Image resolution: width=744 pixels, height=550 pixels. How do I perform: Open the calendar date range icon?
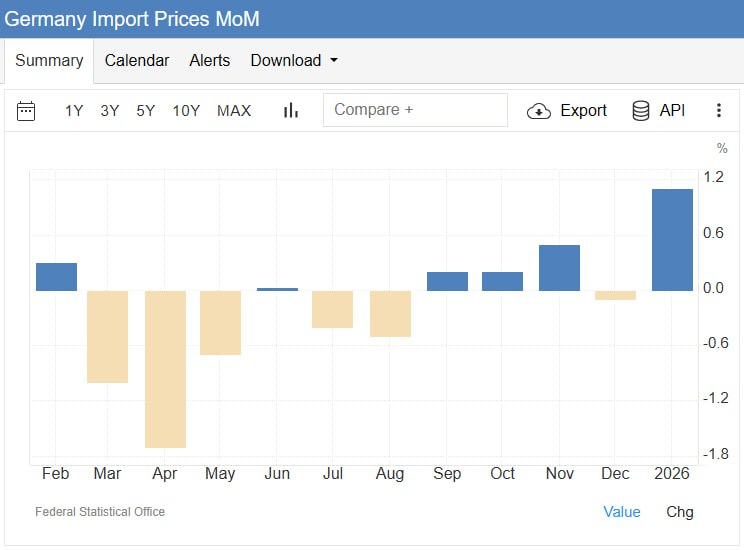(26, 111)
